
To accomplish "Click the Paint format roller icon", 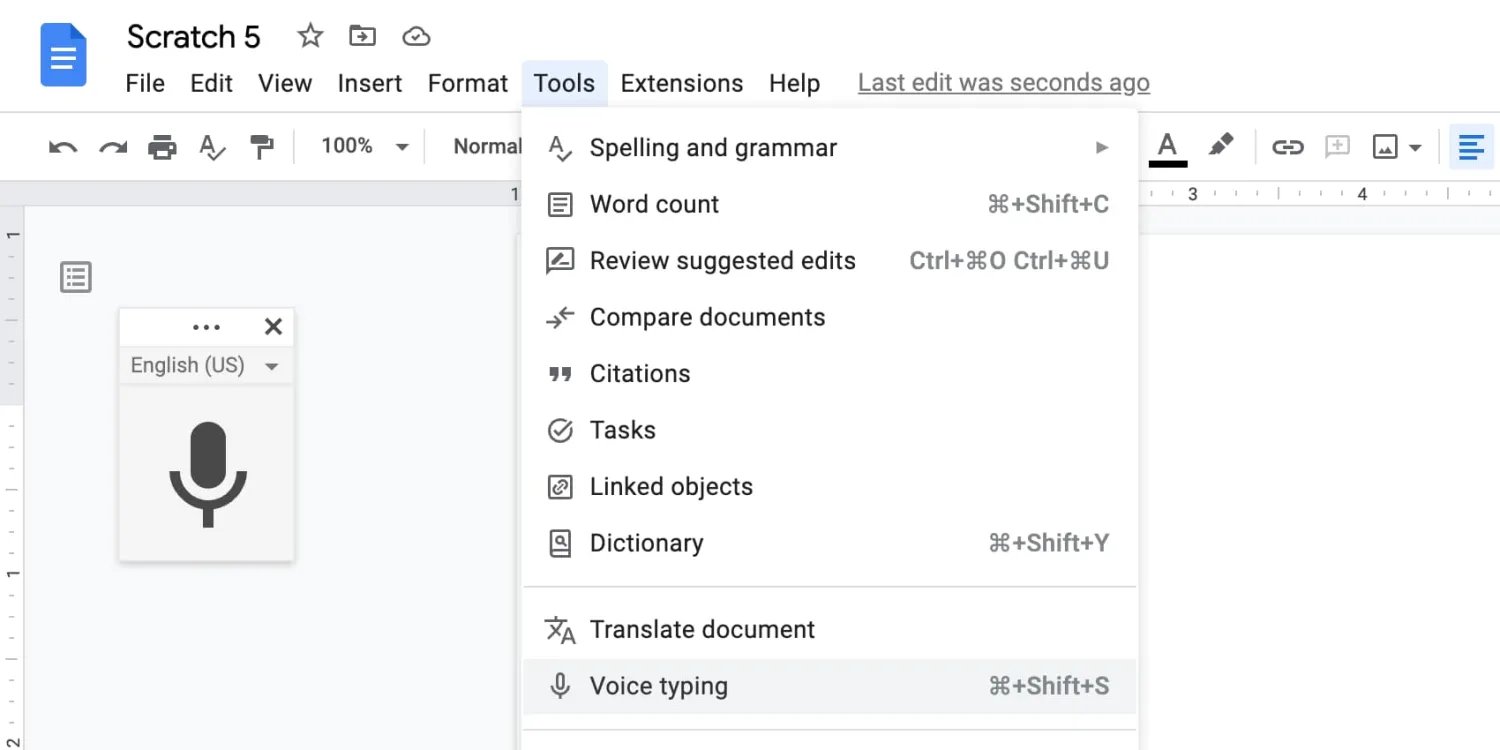I will [262, 148].
